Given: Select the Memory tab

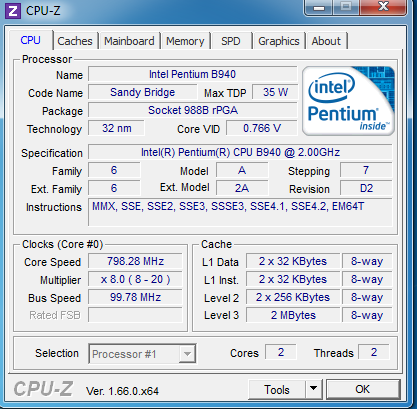Looking at the screenshot, I should click(x=185, y=41).
